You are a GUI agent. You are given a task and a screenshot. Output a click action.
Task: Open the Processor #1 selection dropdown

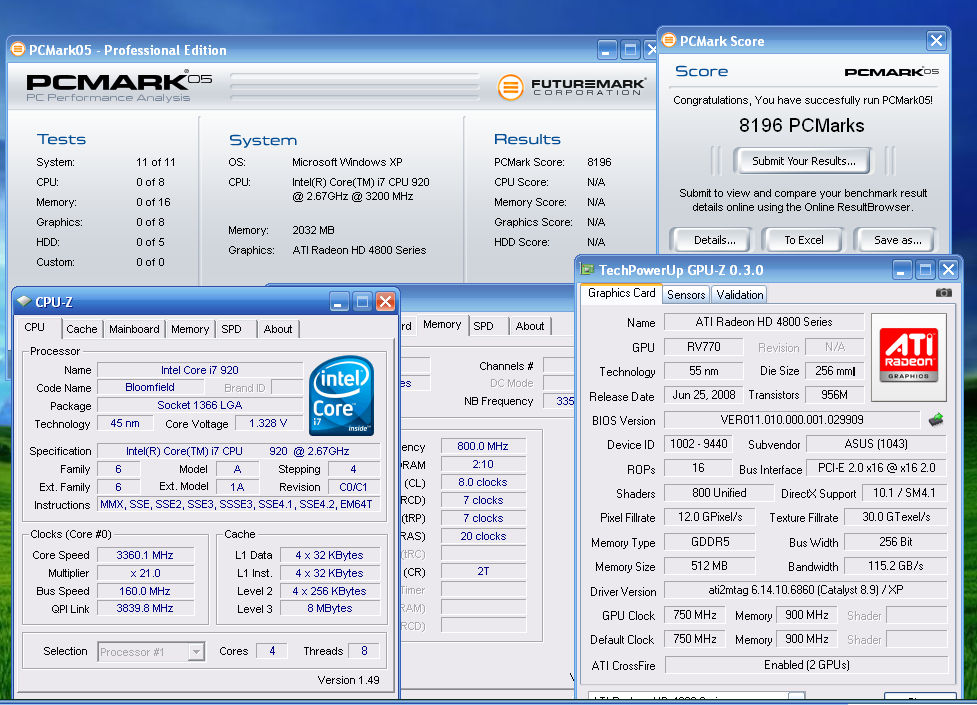[x=196, y=652]
